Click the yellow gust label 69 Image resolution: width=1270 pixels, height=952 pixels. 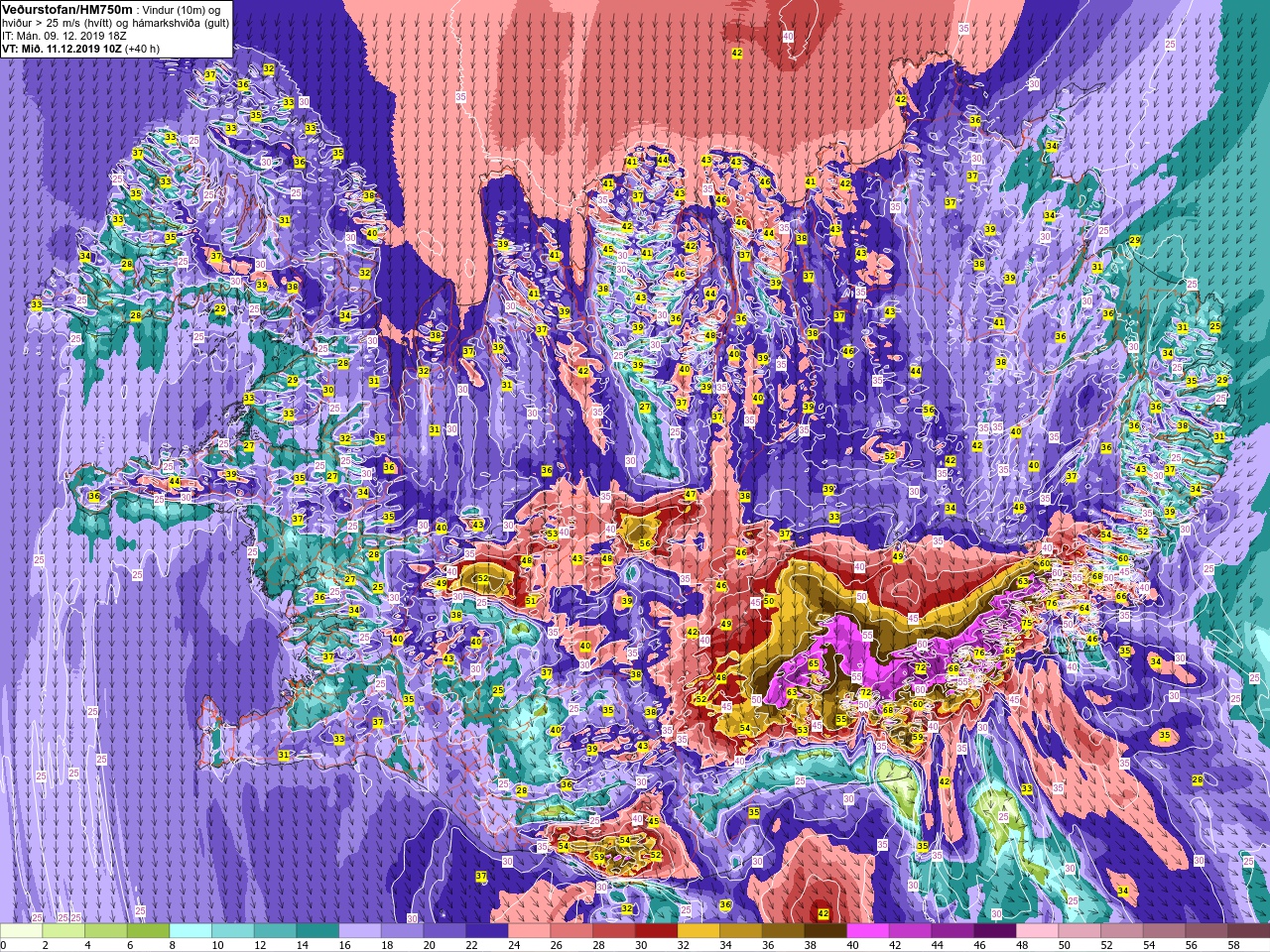[x=1010, y=652]
